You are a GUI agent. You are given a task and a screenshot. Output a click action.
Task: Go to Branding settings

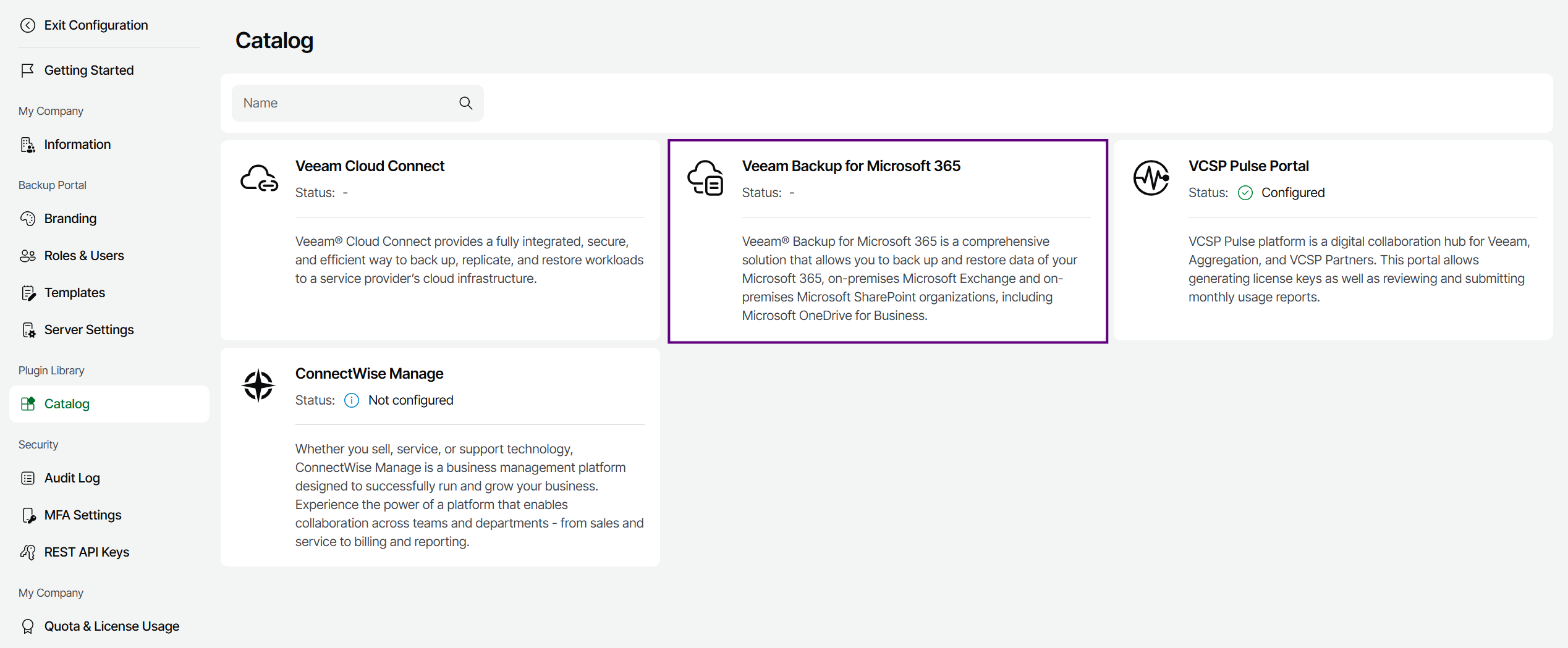[x=70, y=219]
